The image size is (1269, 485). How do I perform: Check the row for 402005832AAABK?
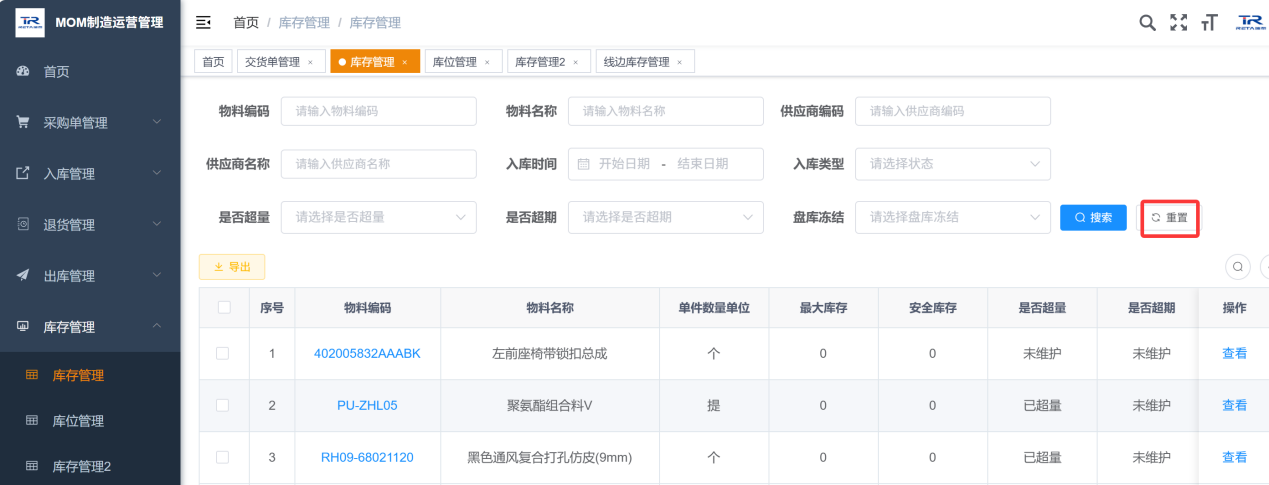pos(223,353)
